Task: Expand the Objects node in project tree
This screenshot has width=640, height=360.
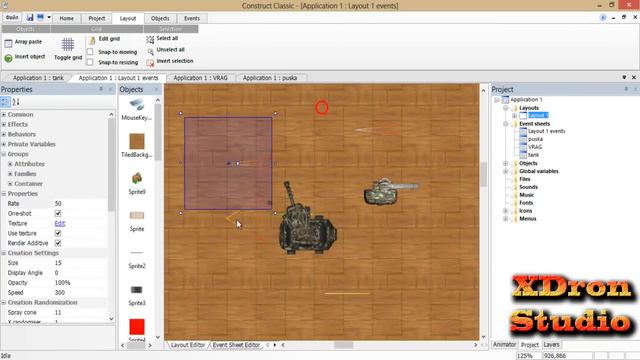Action: (x=505, y=163)
